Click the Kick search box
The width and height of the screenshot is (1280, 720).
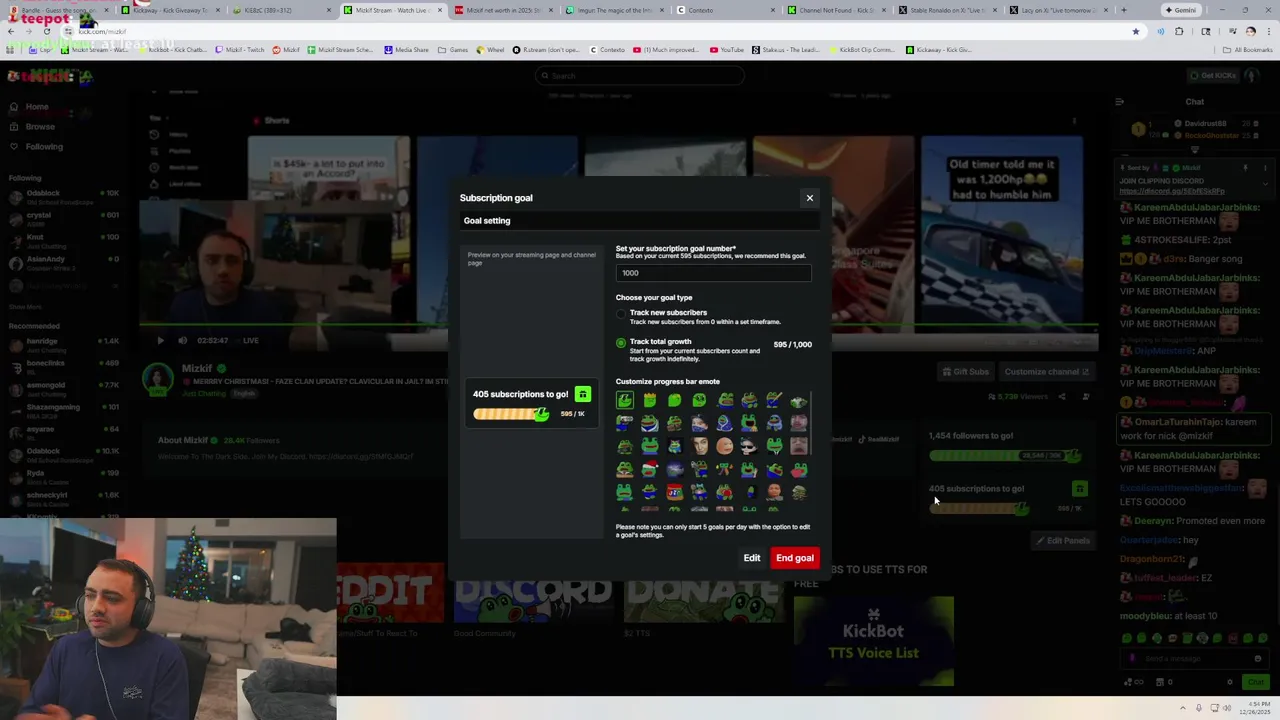tap(640, 76)
